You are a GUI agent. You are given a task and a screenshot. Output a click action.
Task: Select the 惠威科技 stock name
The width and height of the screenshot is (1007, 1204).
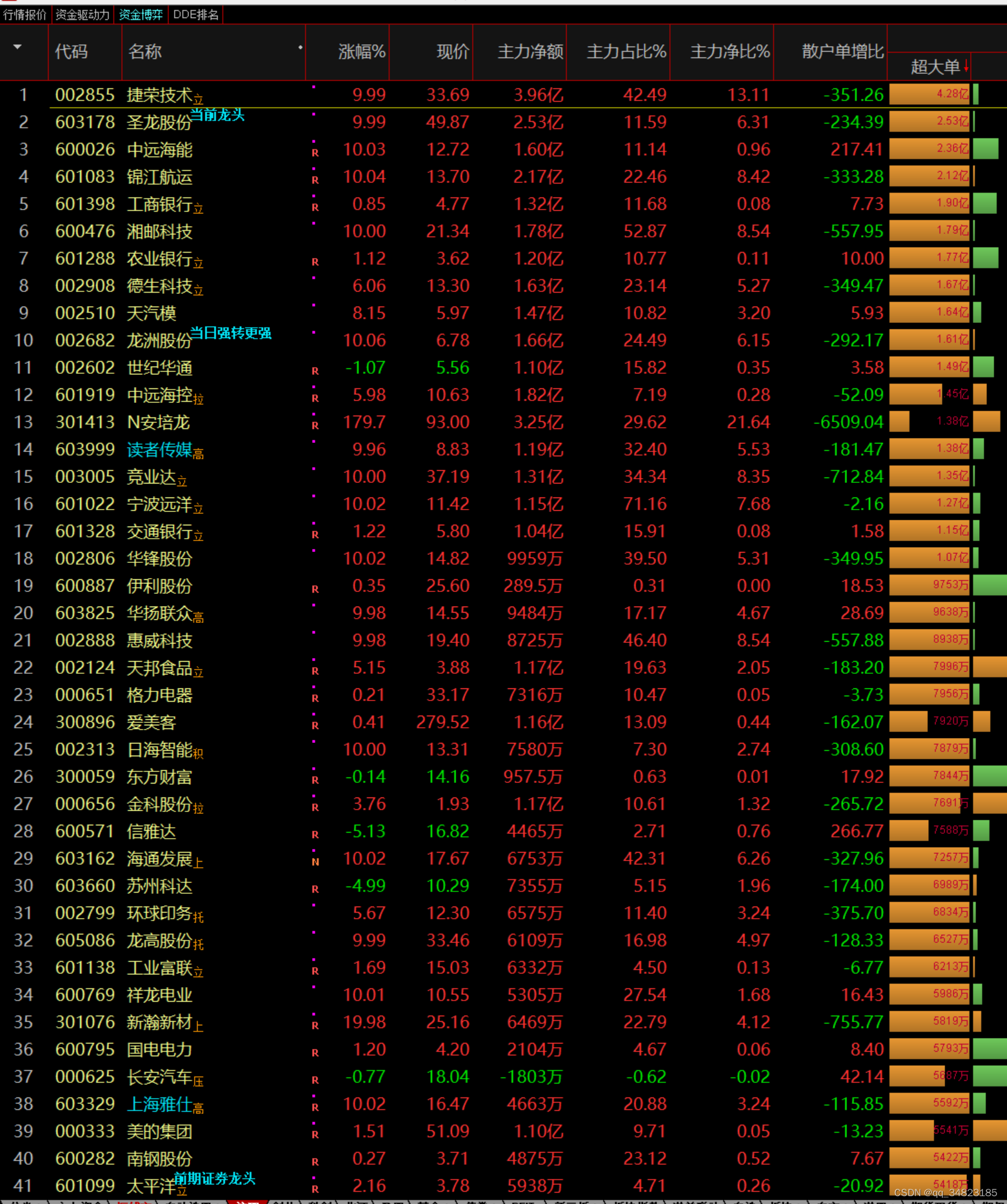tap(159, 640)
